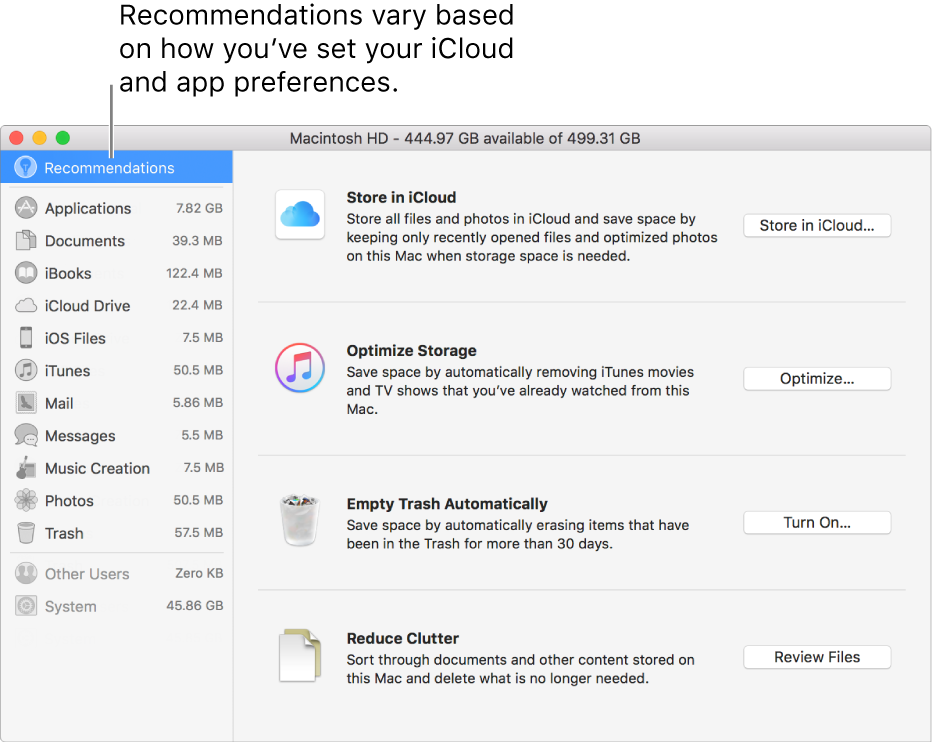Open Review Files for clutter
The height and width of the screenshot is (742, 934).
point(816,657)
